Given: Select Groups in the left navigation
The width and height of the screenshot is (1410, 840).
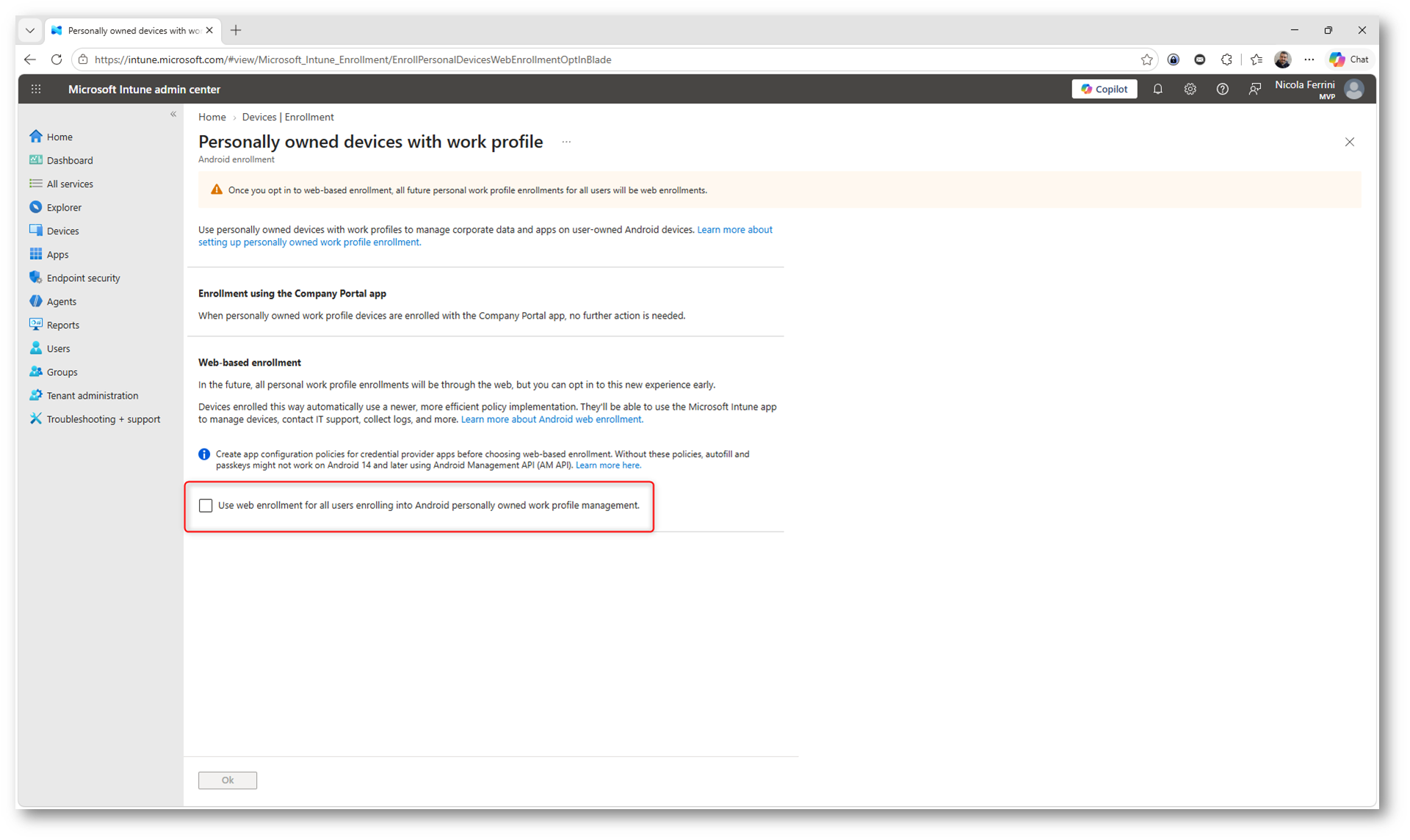Looking at the screenshot, I should [x=62, y=372].
